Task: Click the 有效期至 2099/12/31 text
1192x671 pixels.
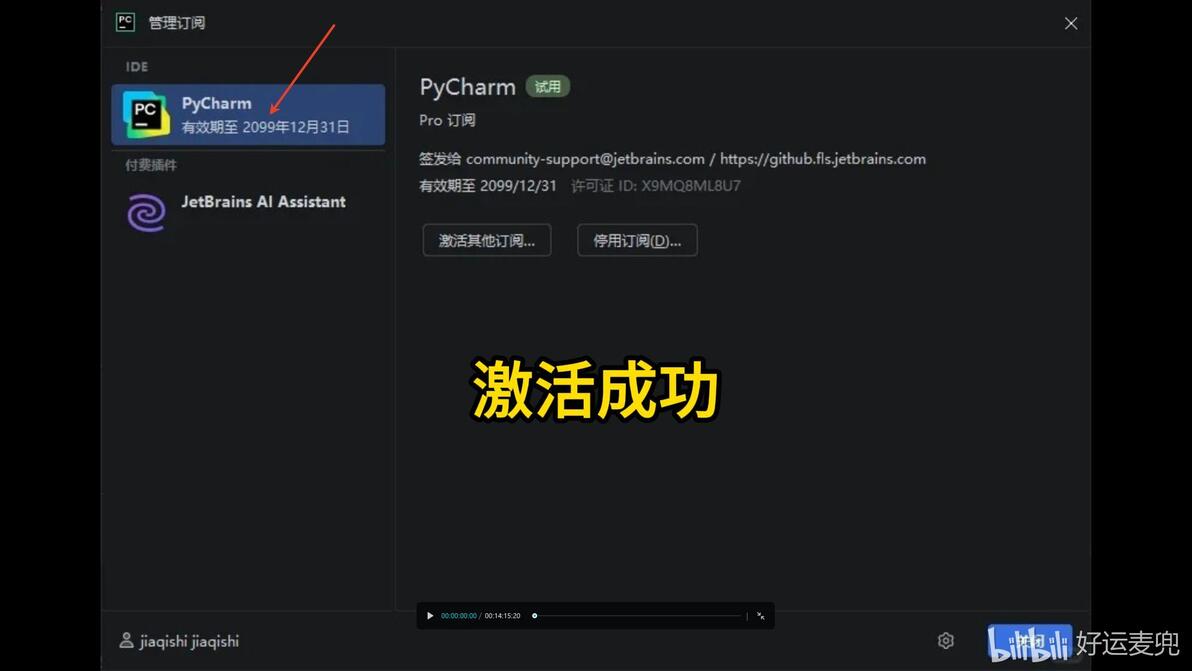Action: (x=487, y=185)
